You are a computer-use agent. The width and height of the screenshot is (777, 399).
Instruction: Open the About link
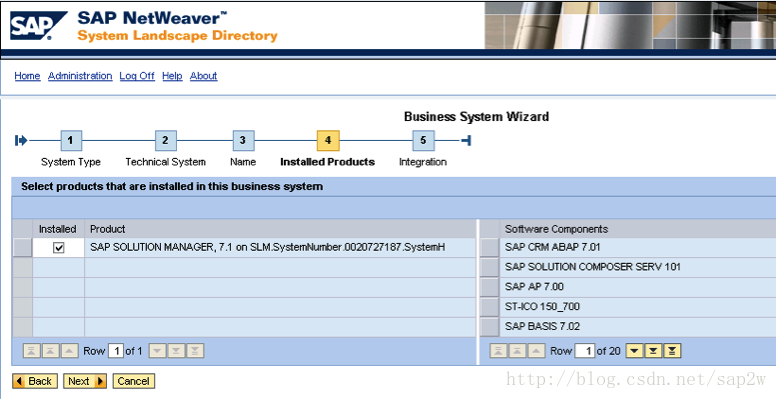coord(204,76)
